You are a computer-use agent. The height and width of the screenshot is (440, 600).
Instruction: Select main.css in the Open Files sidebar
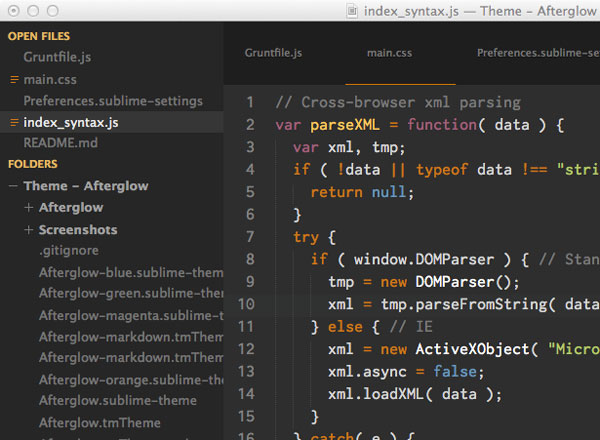[x=50, y=80]
